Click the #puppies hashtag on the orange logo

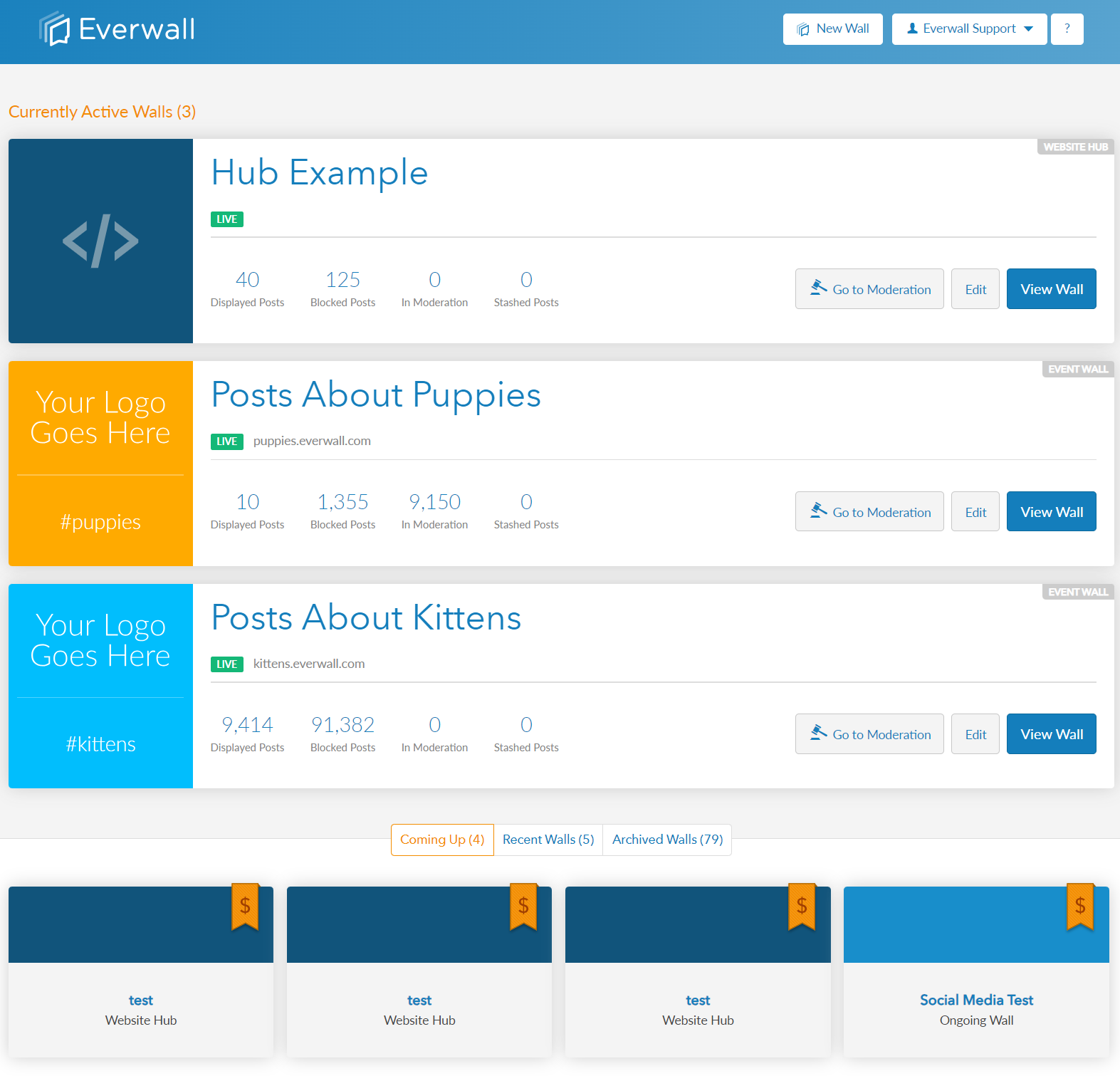(x=100, y=522)
